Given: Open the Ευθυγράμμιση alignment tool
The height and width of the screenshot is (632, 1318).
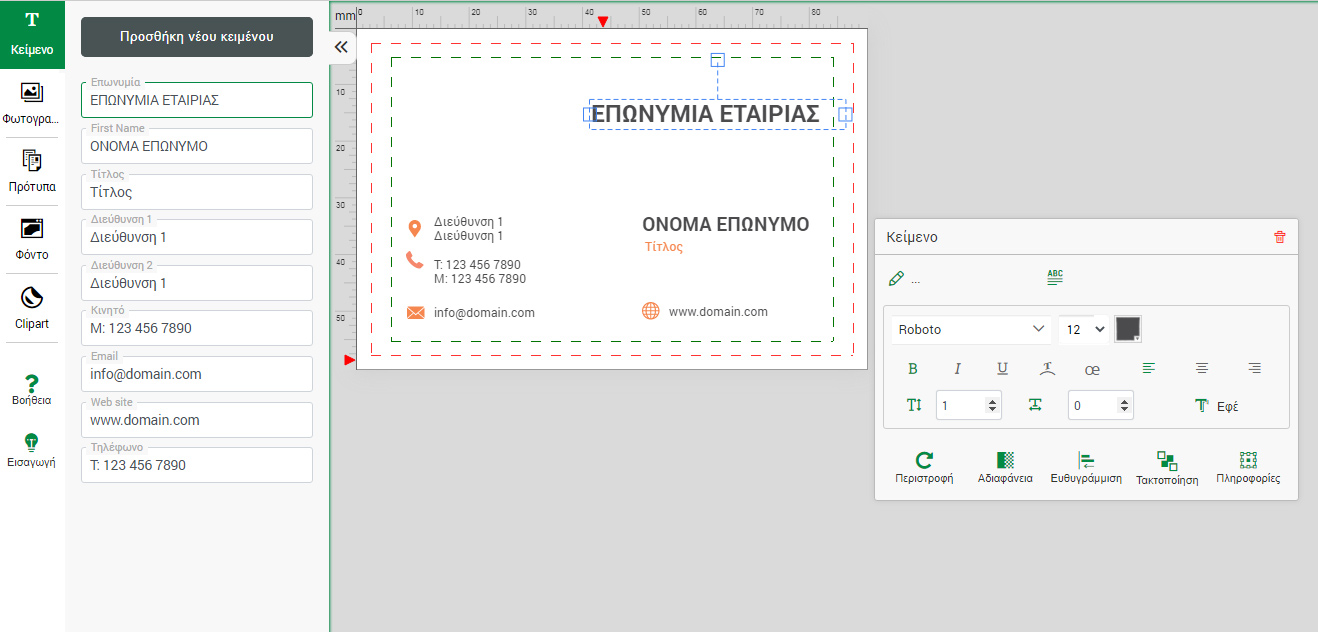Looking at the screenshot, I should tap(1086, 460).
